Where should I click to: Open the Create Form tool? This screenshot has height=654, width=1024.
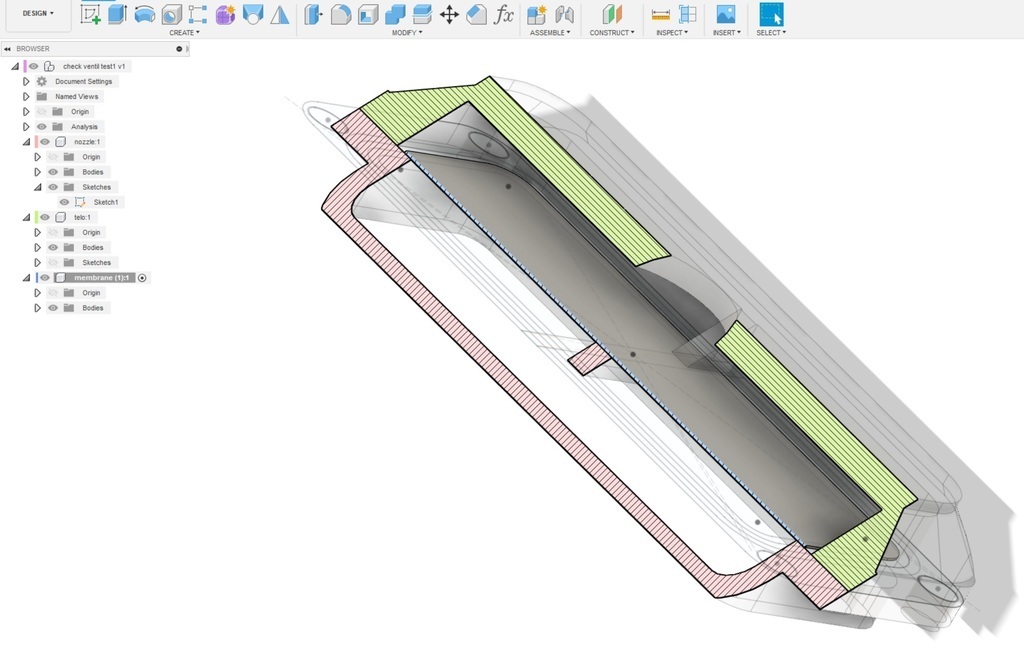[226, 15]
